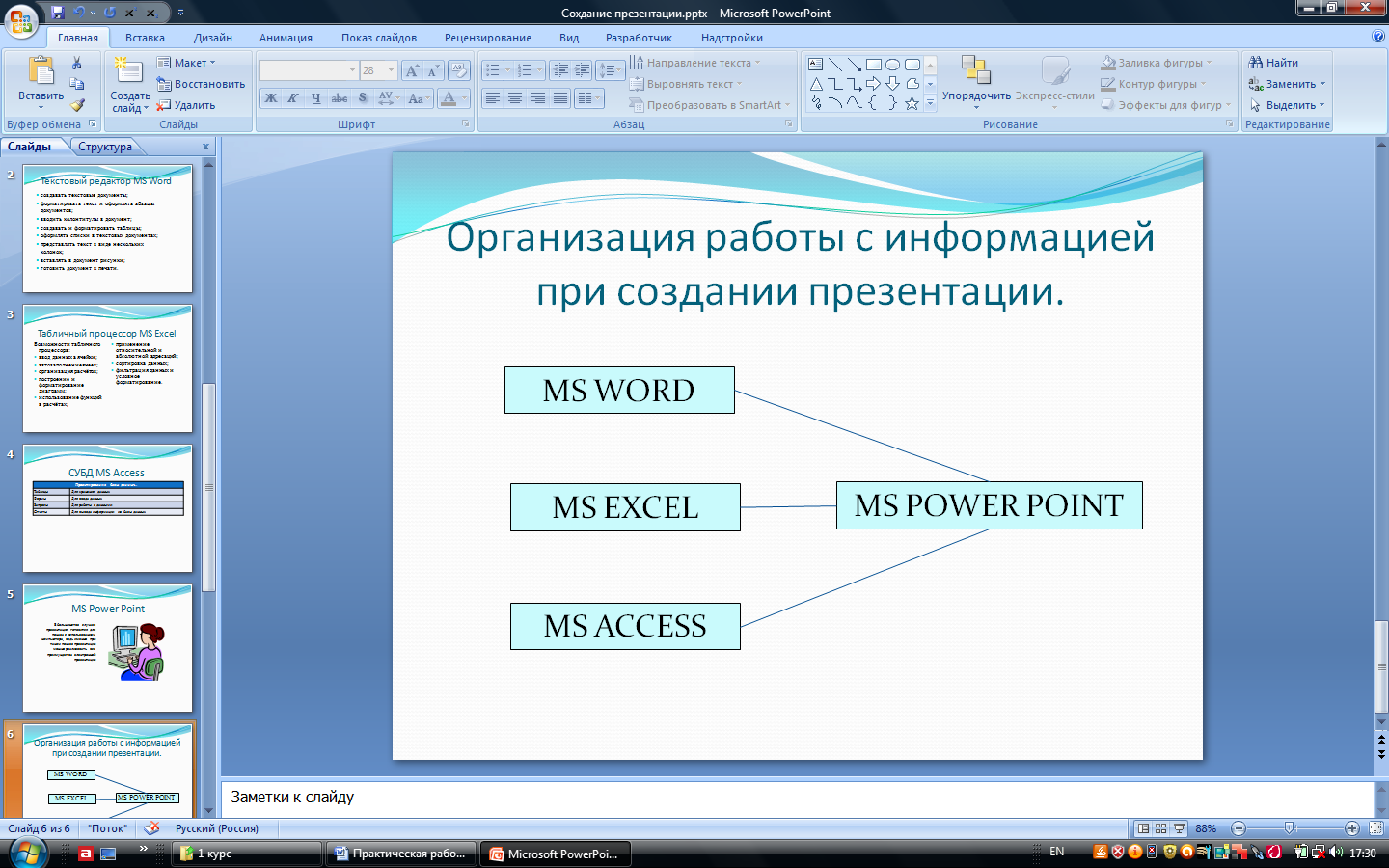The width and height of the screenshot is (1389, 868).
Task: Click the Clear Formatting eraser icon
Action: pyautogui.click(x=459, y=70)
